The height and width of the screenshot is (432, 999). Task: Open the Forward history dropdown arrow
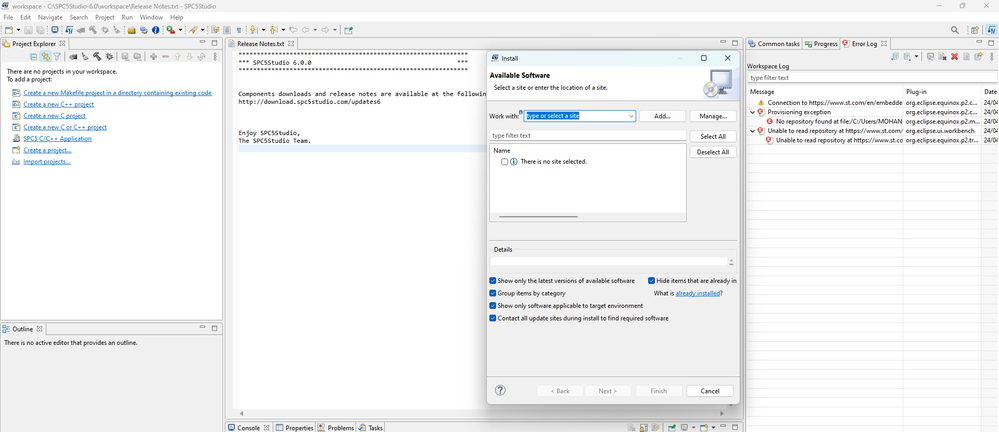click(334, 30)
